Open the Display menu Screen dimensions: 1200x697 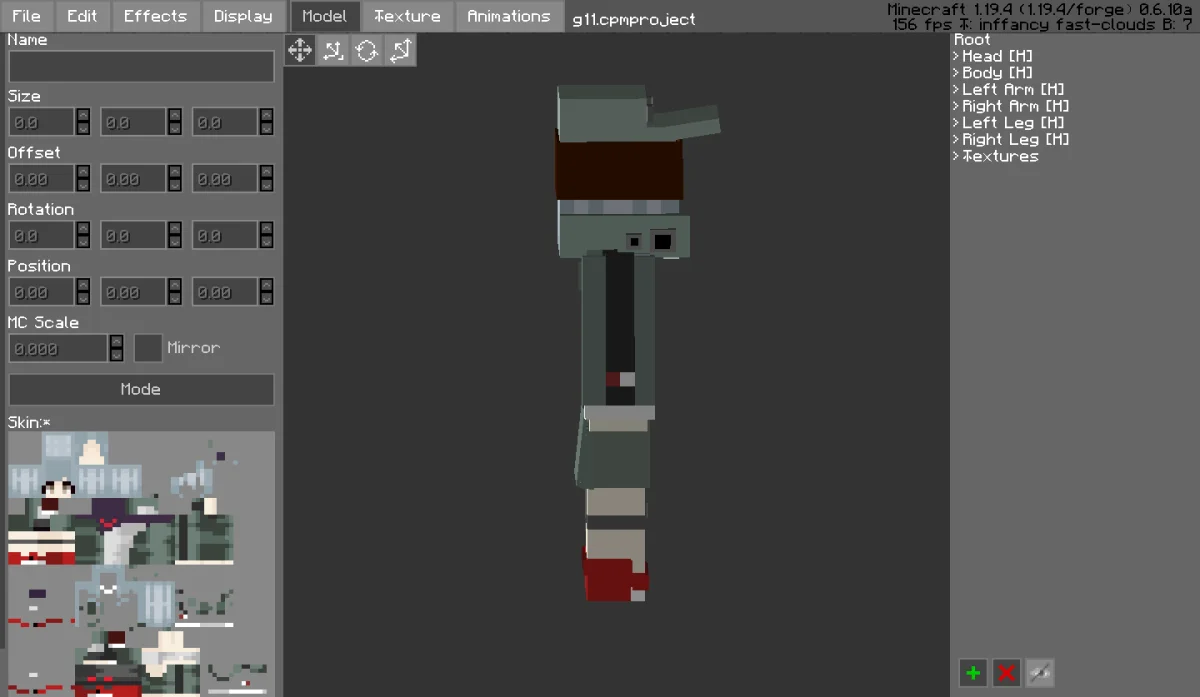pyautogui.click(x=243, y=16)
